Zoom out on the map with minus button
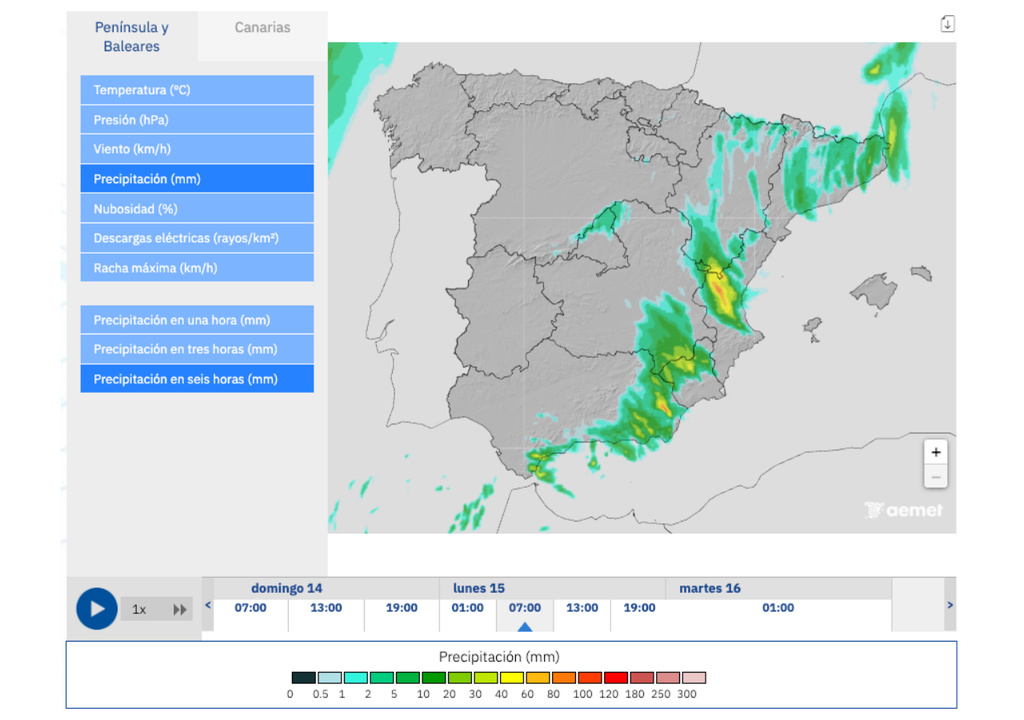The image size is (1024, 720). 935,477
